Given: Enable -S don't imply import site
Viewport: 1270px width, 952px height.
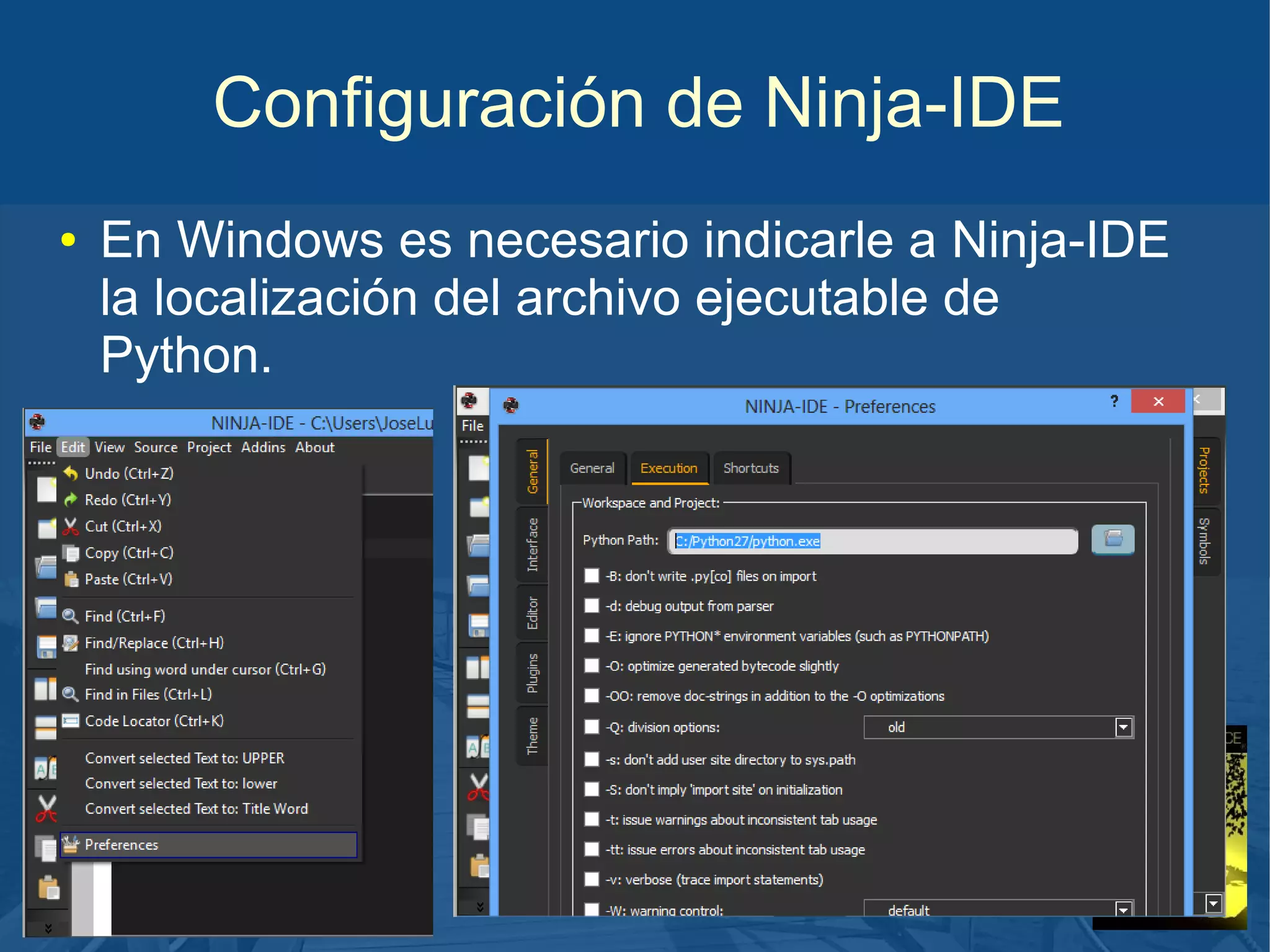Looking at the screenshot, I should click(x=592, y=790).
